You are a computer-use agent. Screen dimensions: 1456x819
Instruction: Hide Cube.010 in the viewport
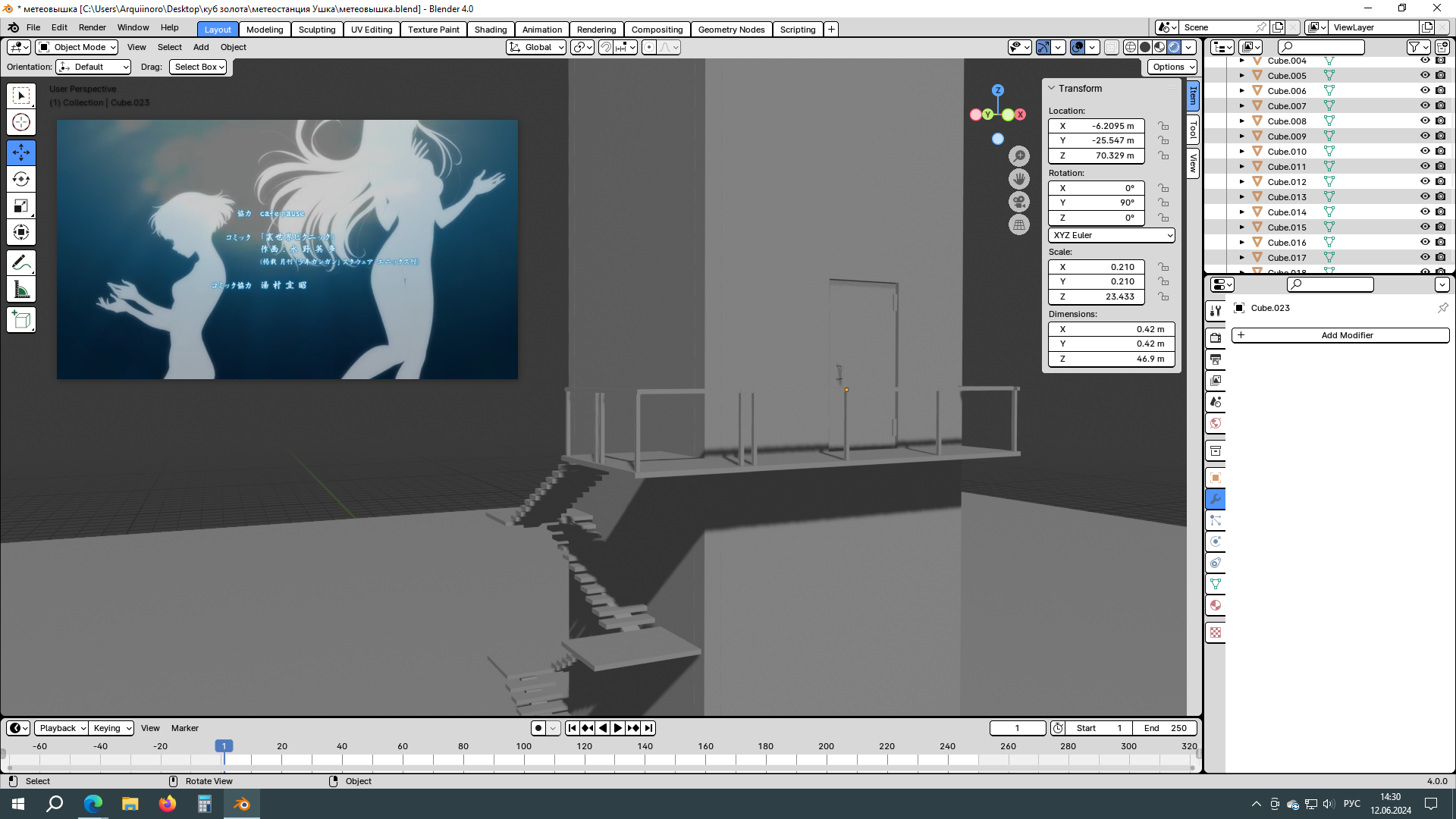click(x=1425, y=151)
